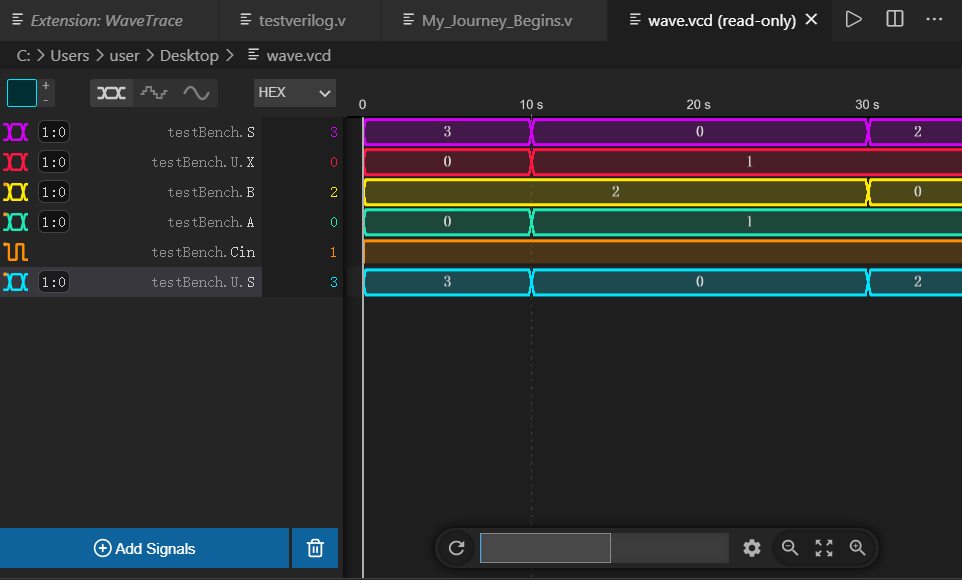Click the Users breadcrumb segment
Viewport: 962px width, 580px height.
tap(69, 56)
